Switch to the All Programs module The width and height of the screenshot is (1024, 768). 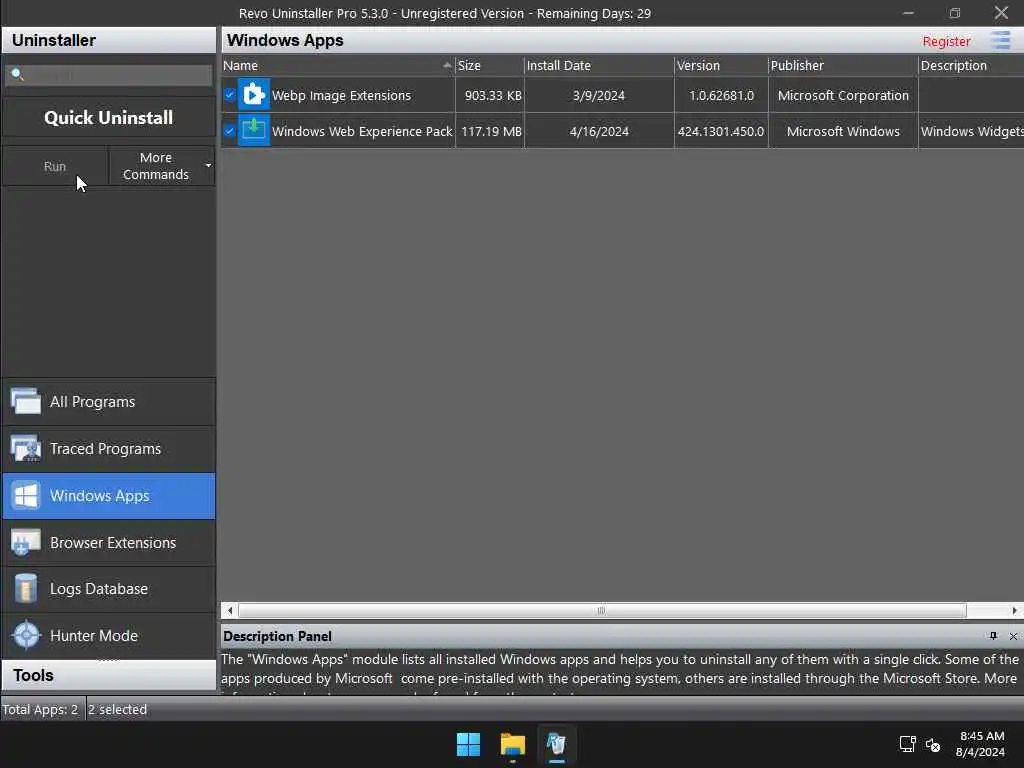[109, 402]
